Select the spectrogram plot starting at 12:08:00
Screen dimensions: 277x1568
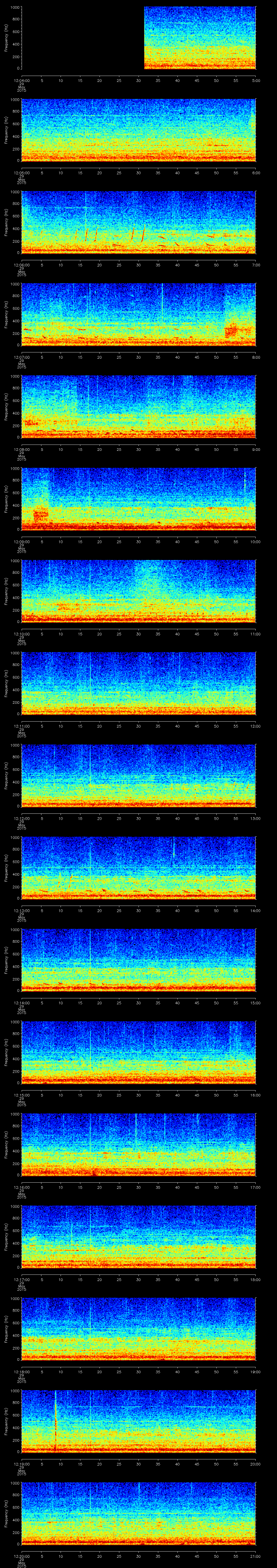click(x=139, y=407)
